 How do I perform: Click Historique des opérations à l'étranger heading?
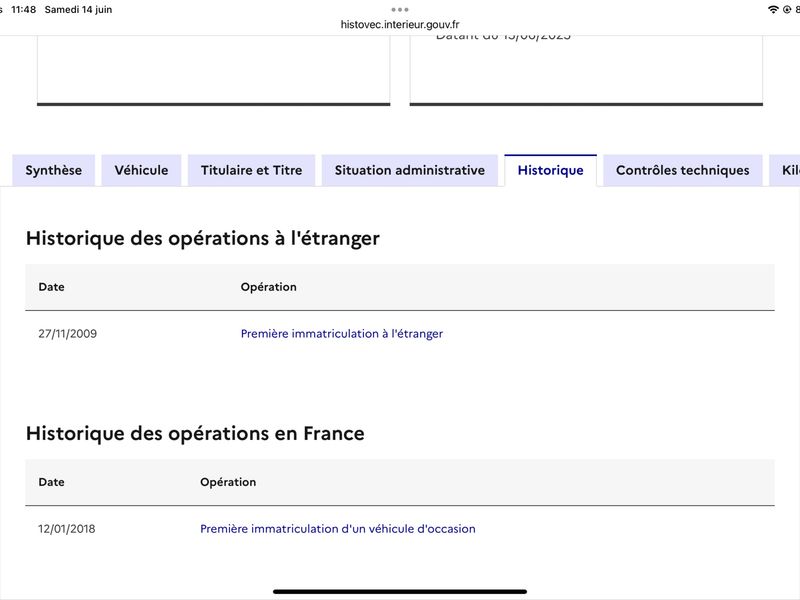pos(203,238)
